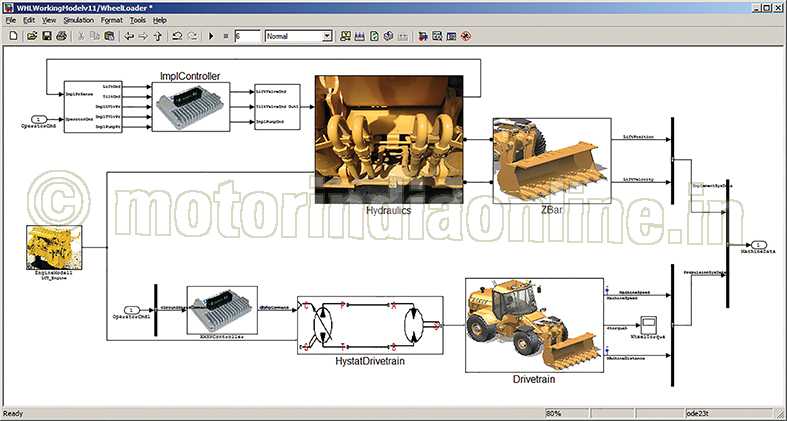Select the ZBar bucket block
The height and width of the screenshot is (421, 787).
coord(552,161)
